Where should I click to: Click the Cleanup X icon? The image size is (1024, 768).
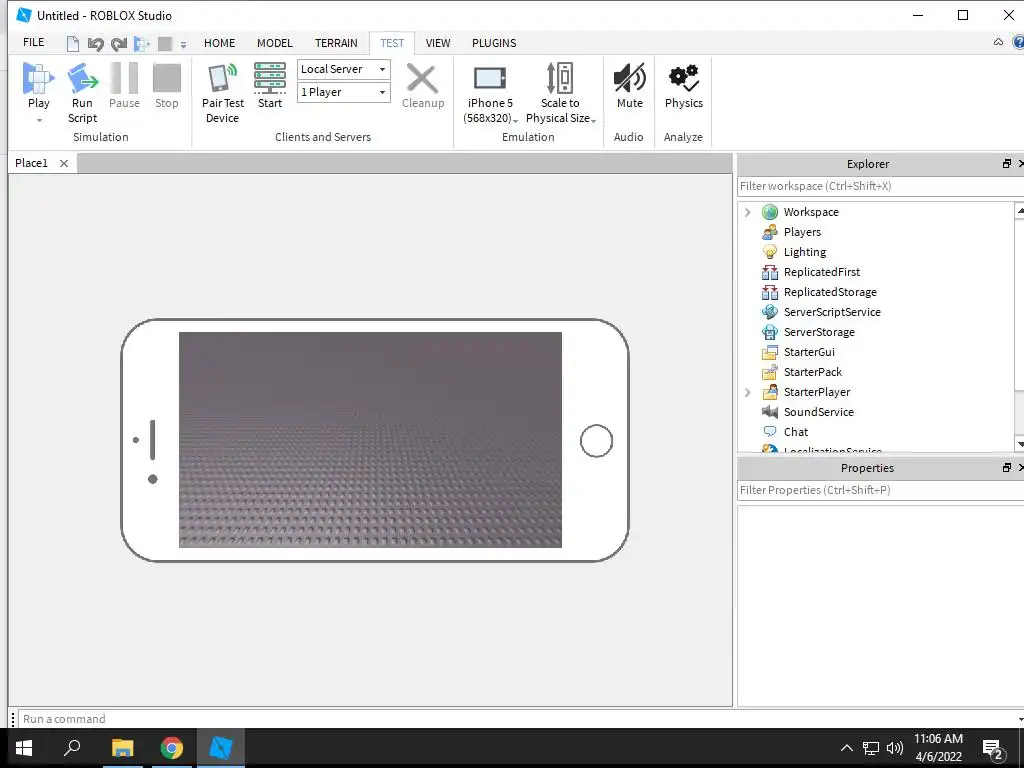423,78
